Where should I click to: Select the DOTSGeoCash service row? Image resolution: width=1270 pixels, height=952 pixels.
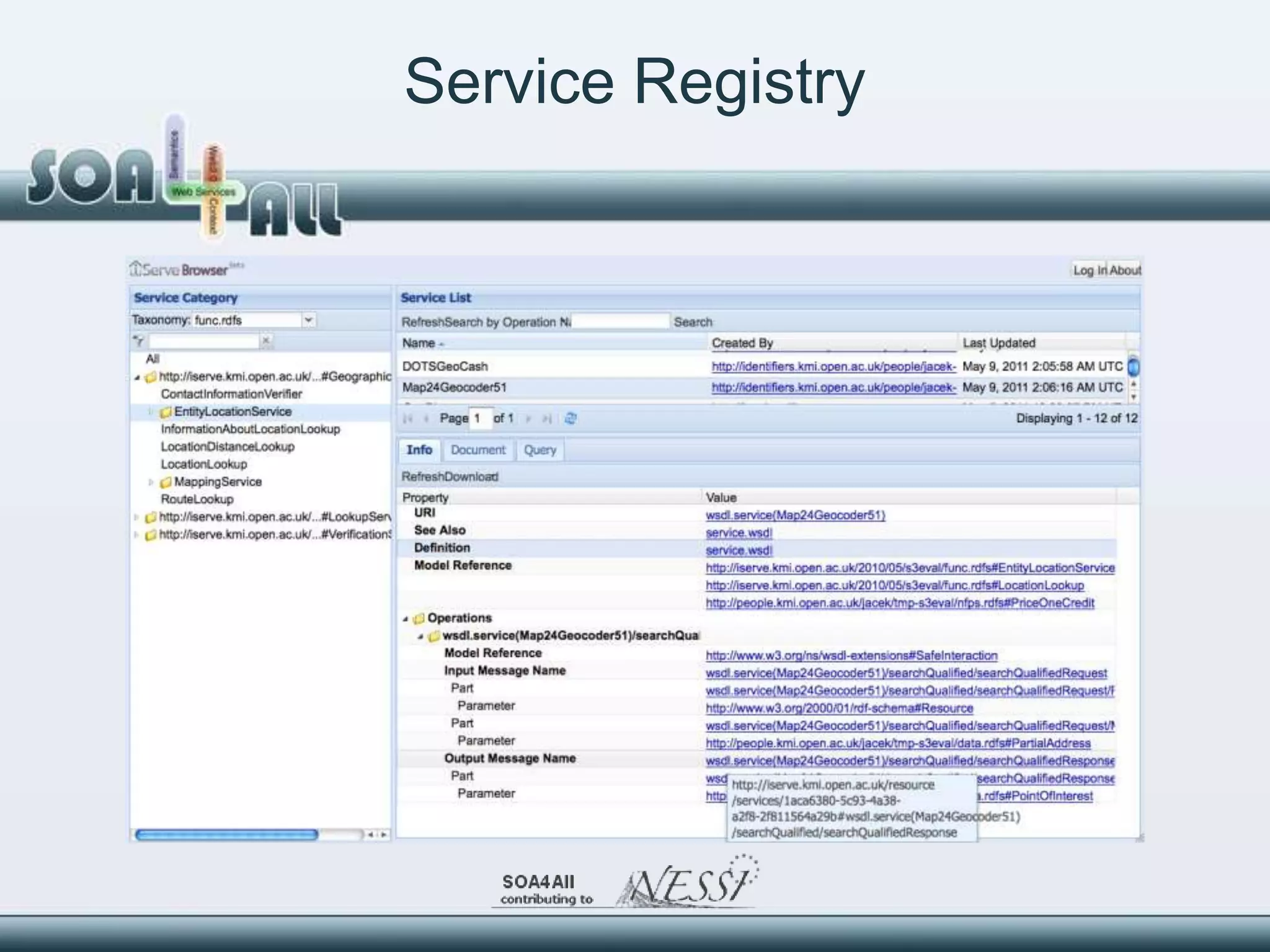763,367
